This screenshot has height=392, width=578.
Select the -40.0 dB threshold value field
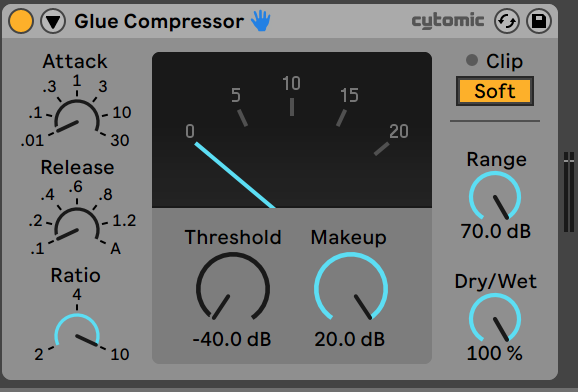[x=232, y=339]
